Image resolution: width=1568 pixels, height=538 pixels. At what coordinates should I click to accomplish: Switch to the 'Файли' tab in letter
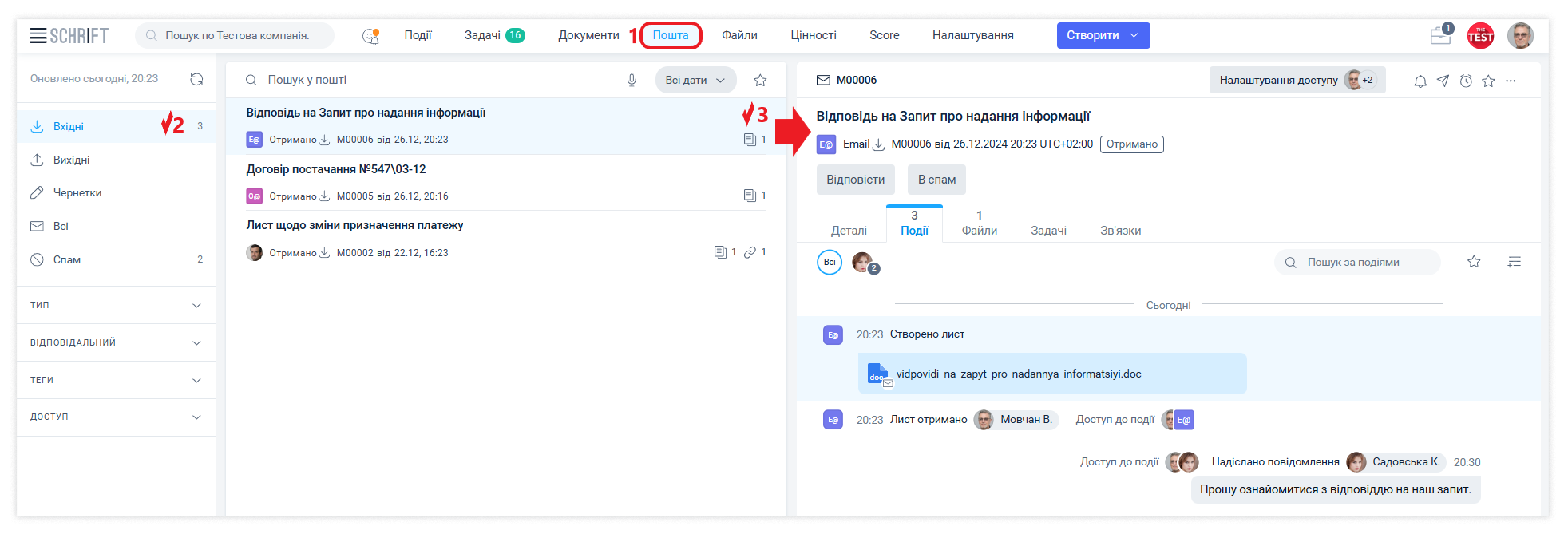pyautogui.click(x=979, y=224)
